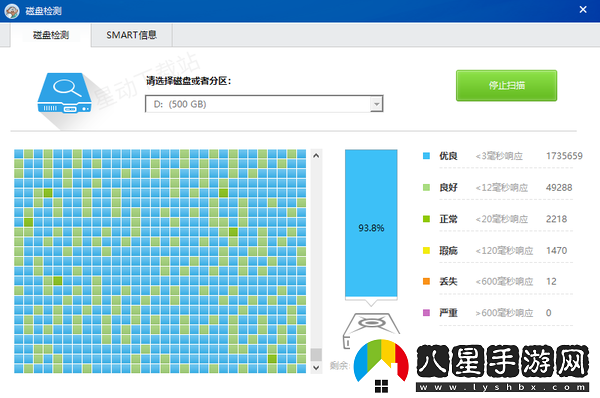Click the <3毫秒响应 description

(x=499, y=156)
